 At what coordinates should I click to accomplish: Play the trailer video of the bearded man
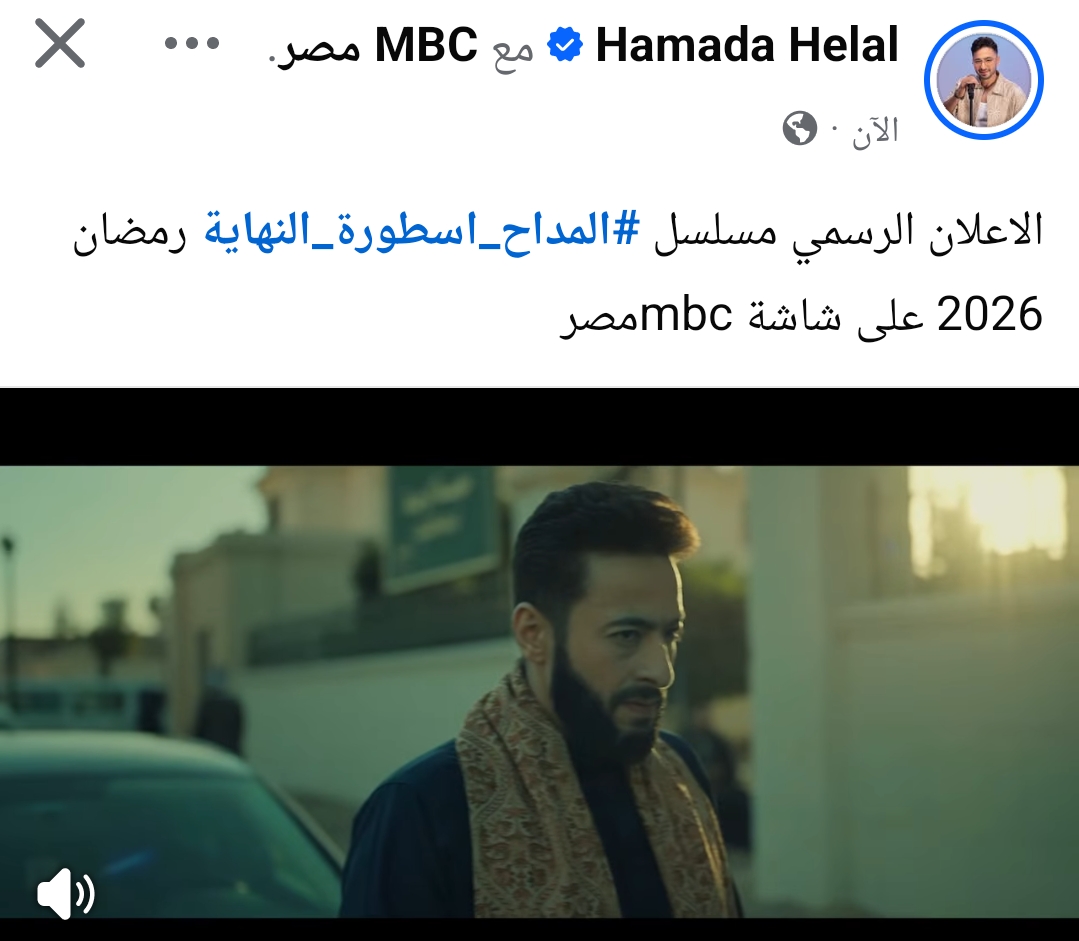coord(540,692)
